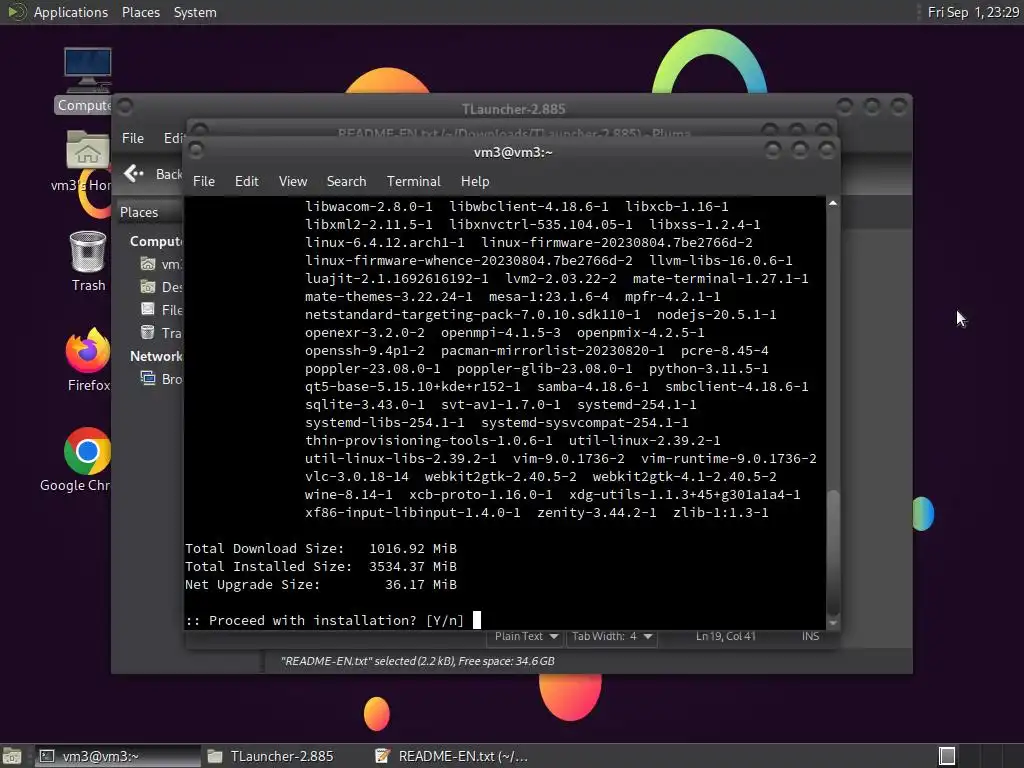Click the Ln 19, Col 41 status in Pluma
1024x768 pixels.
point(726,636)
